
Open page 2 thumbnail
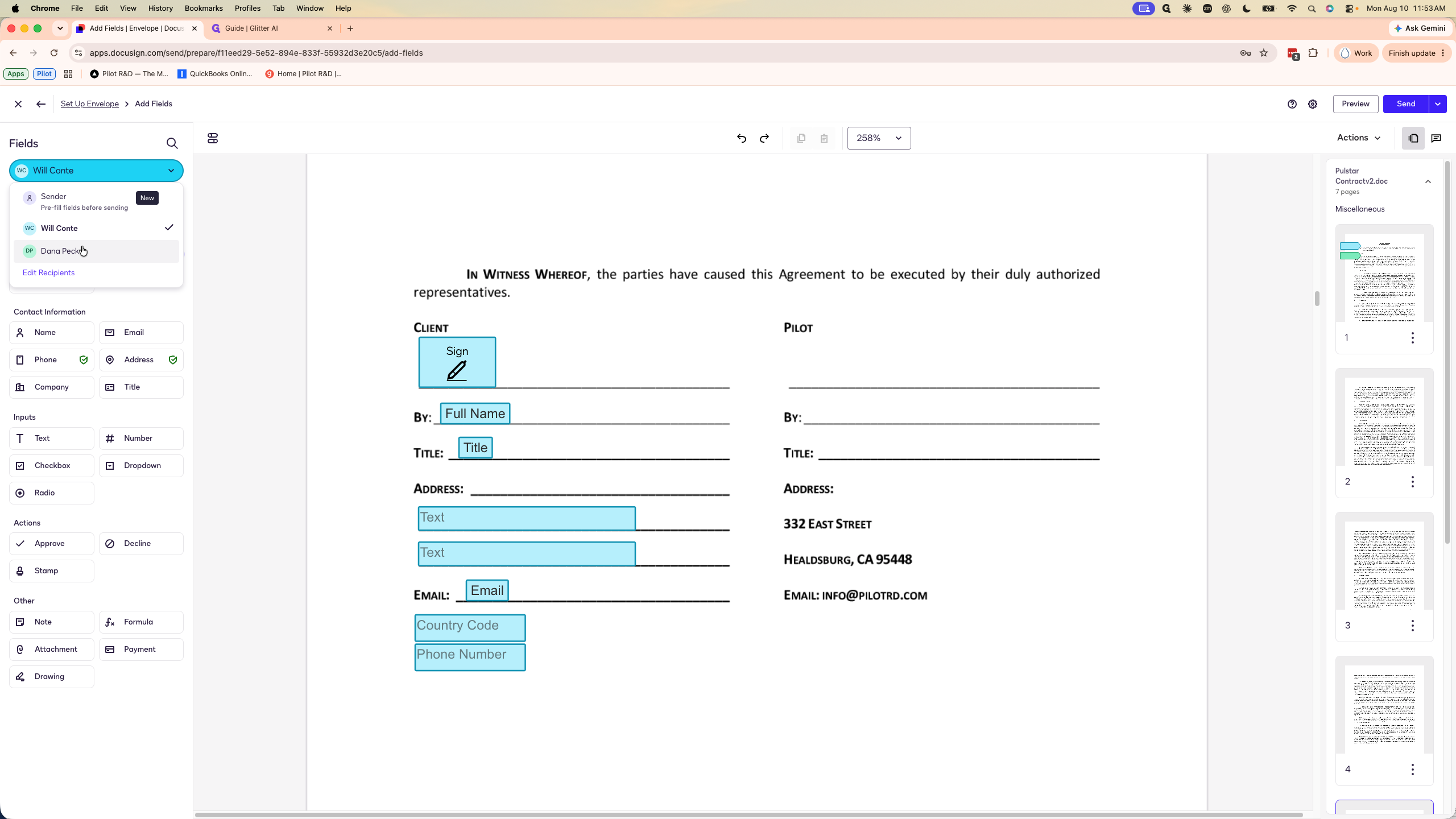tap(1384, 422)
